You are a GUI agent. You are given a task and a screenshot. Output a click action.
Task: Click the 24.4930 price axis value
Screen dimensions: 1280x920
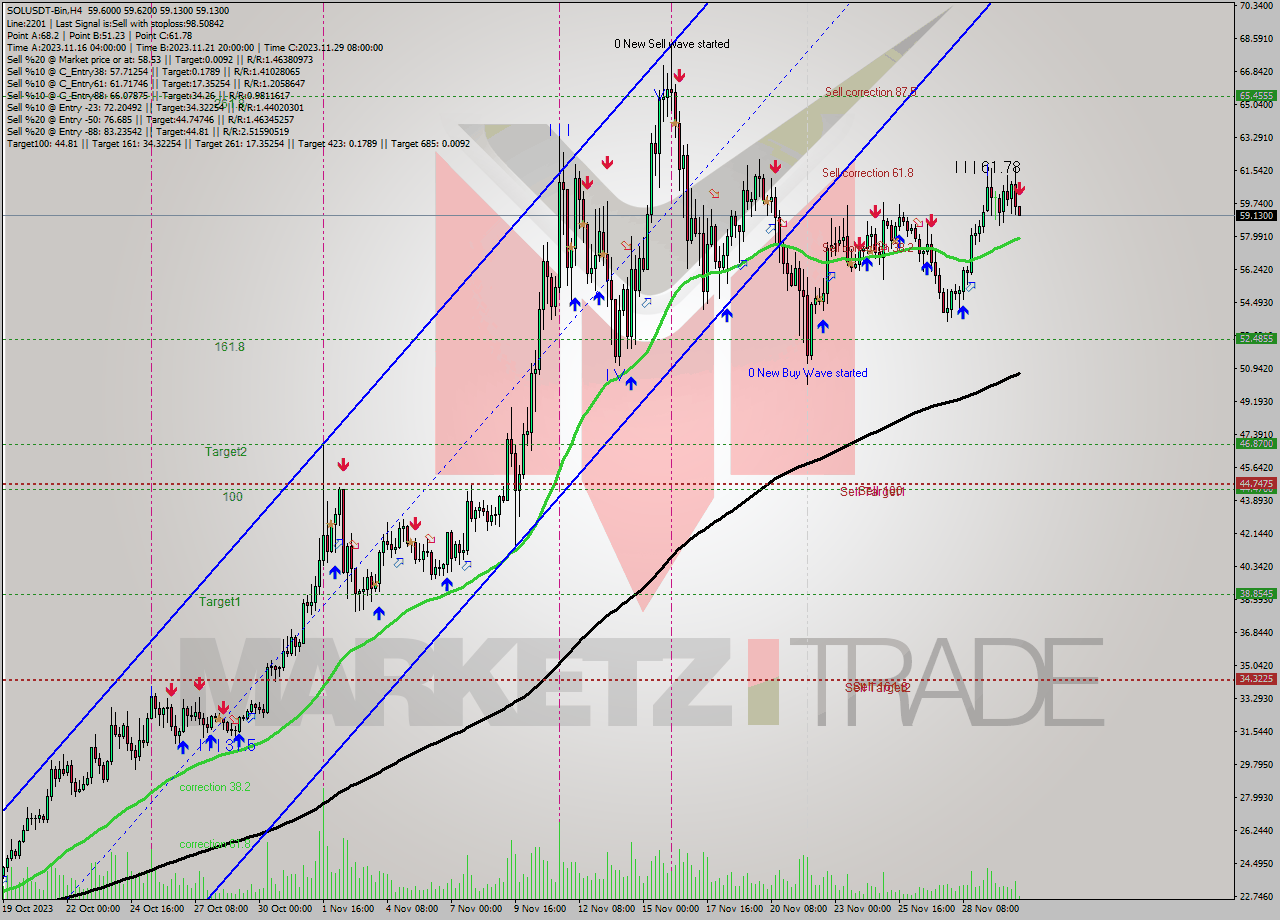coord(1256,864)
